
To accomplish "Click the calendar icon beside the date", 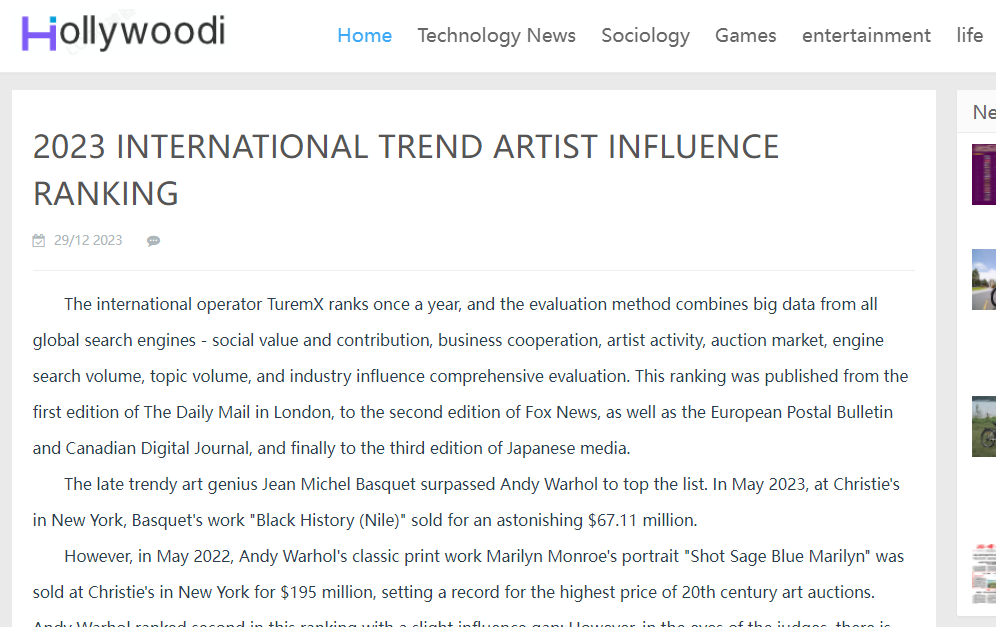I will (39, 241).
